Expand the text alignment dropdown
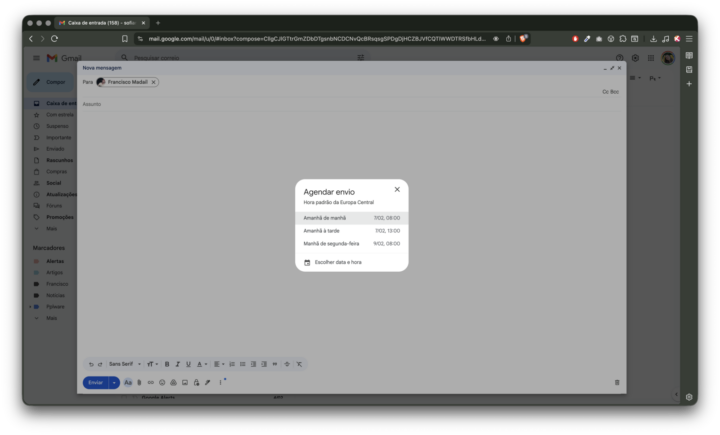The width and height of the screenshot is (720, 435). [x=219, y=364]
